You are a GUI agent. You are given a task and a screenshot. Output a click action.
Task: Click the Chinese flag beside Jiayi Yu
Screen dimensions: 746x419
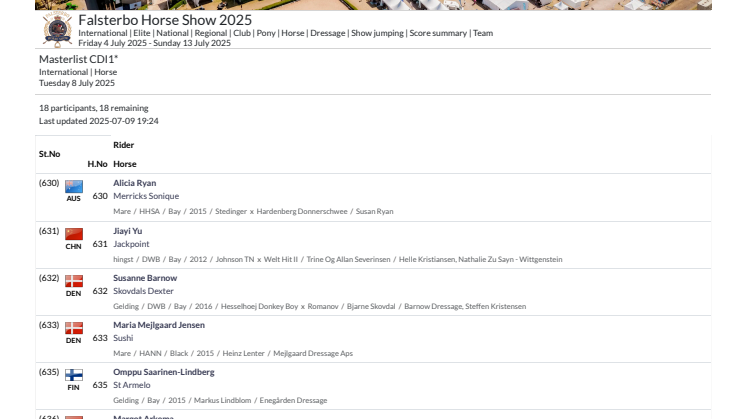tap(74, 234)
